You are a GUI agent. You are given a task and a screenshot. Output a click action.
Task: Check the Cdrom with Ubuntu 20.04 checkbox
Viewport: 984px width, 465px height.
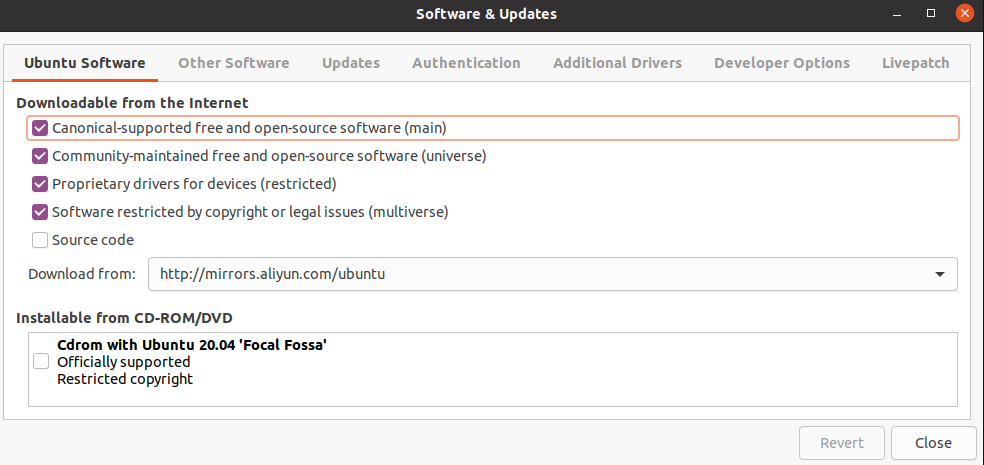click(x=41, y=361)
